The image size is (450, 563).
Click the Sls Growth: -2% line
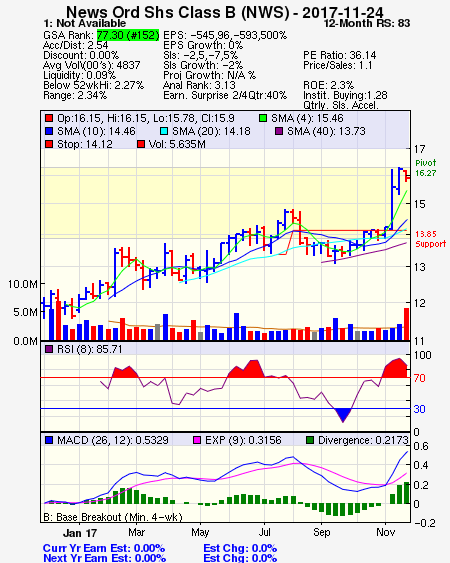(x=203, y=65)
